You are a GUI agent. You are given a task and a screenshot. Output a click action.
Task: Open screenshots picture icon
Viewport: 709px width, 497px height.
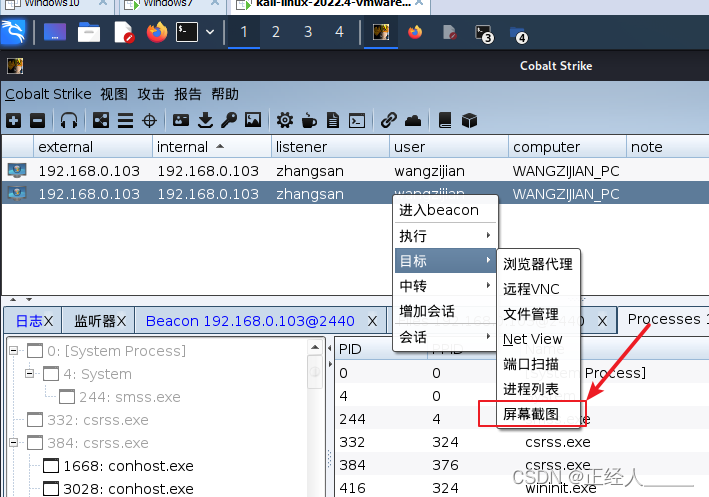[253, 120]
